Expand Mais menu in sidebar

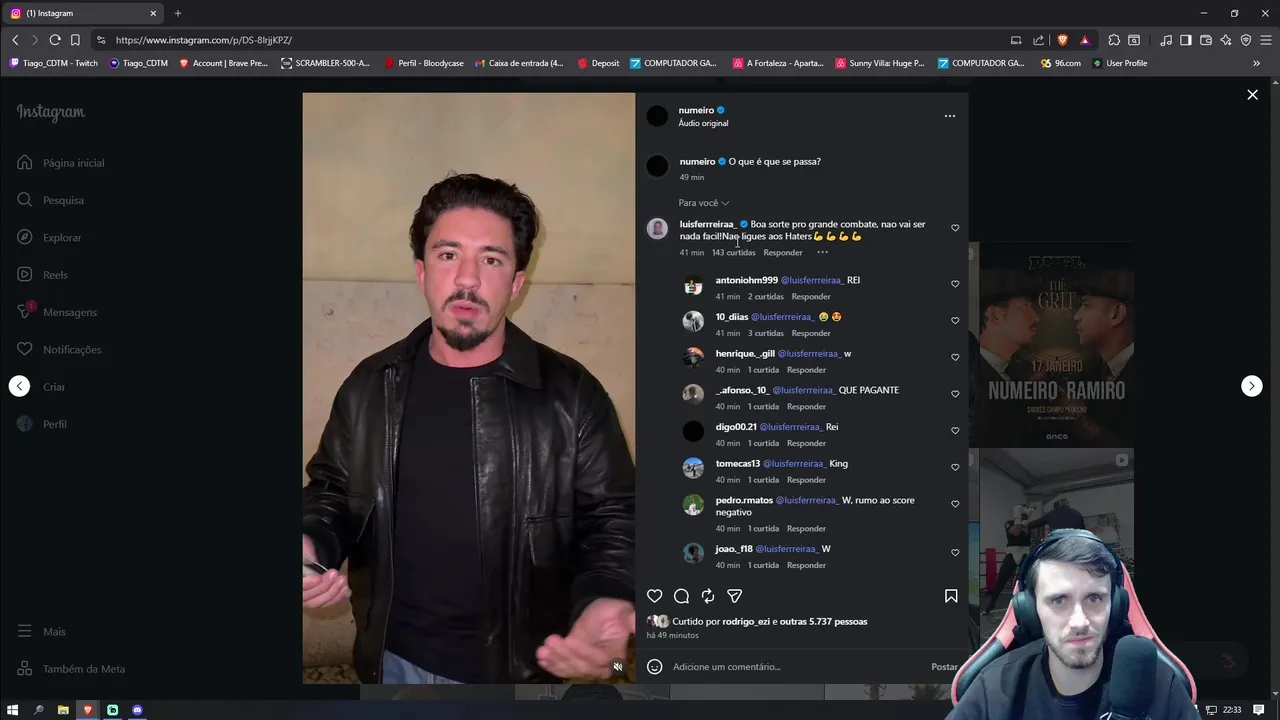pyautogui.click(x=42, y=632)
